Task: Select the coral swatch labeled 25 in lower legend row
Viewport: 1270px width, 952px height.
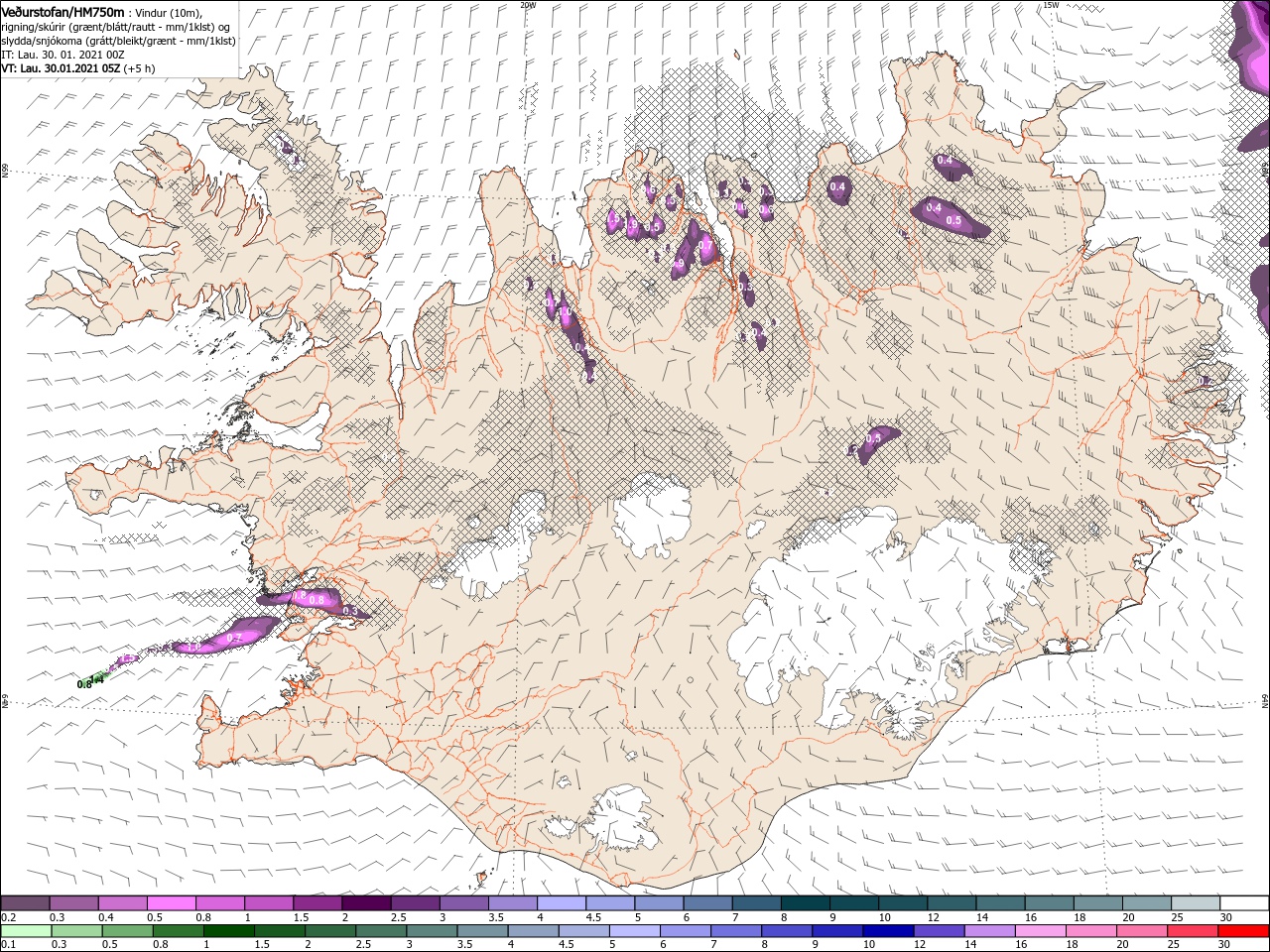Action: click(1192, 931)
